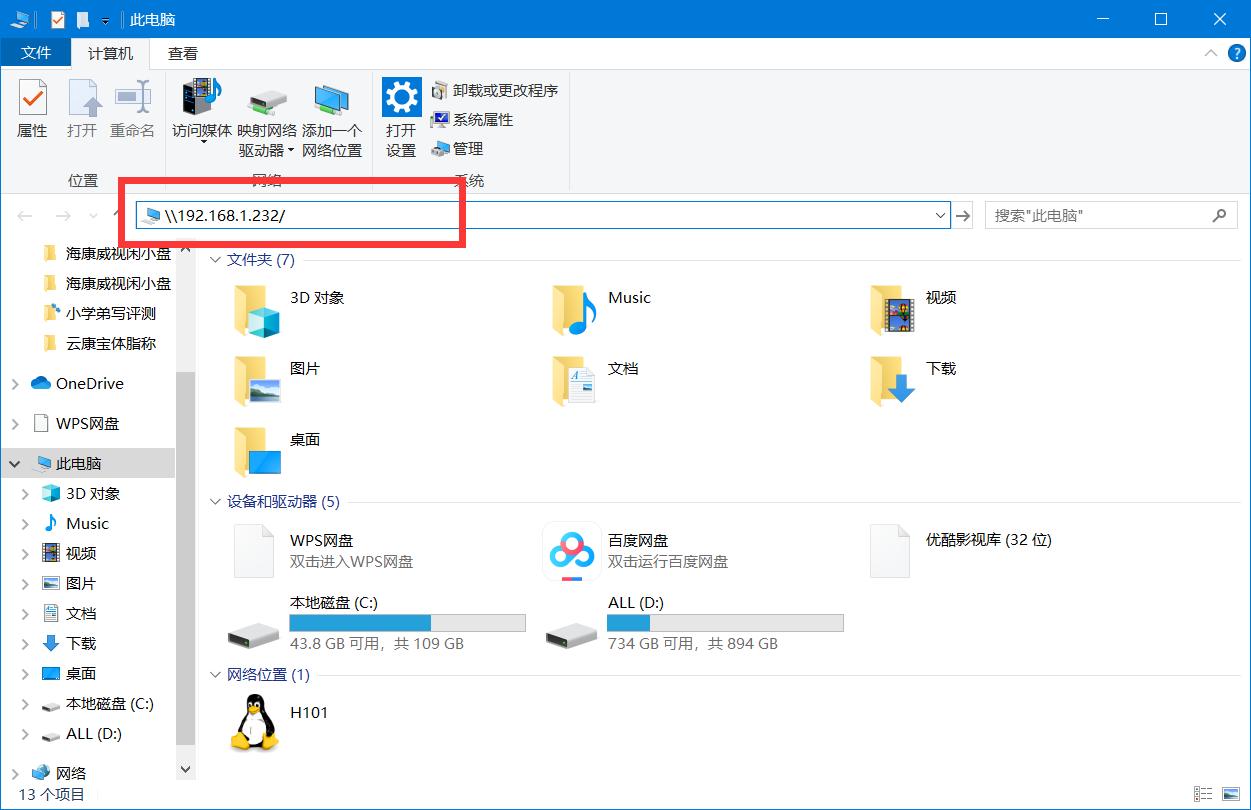Launch 卸载或更改程序 from the ribbon
1251x810 pixels.
[496, 89]
